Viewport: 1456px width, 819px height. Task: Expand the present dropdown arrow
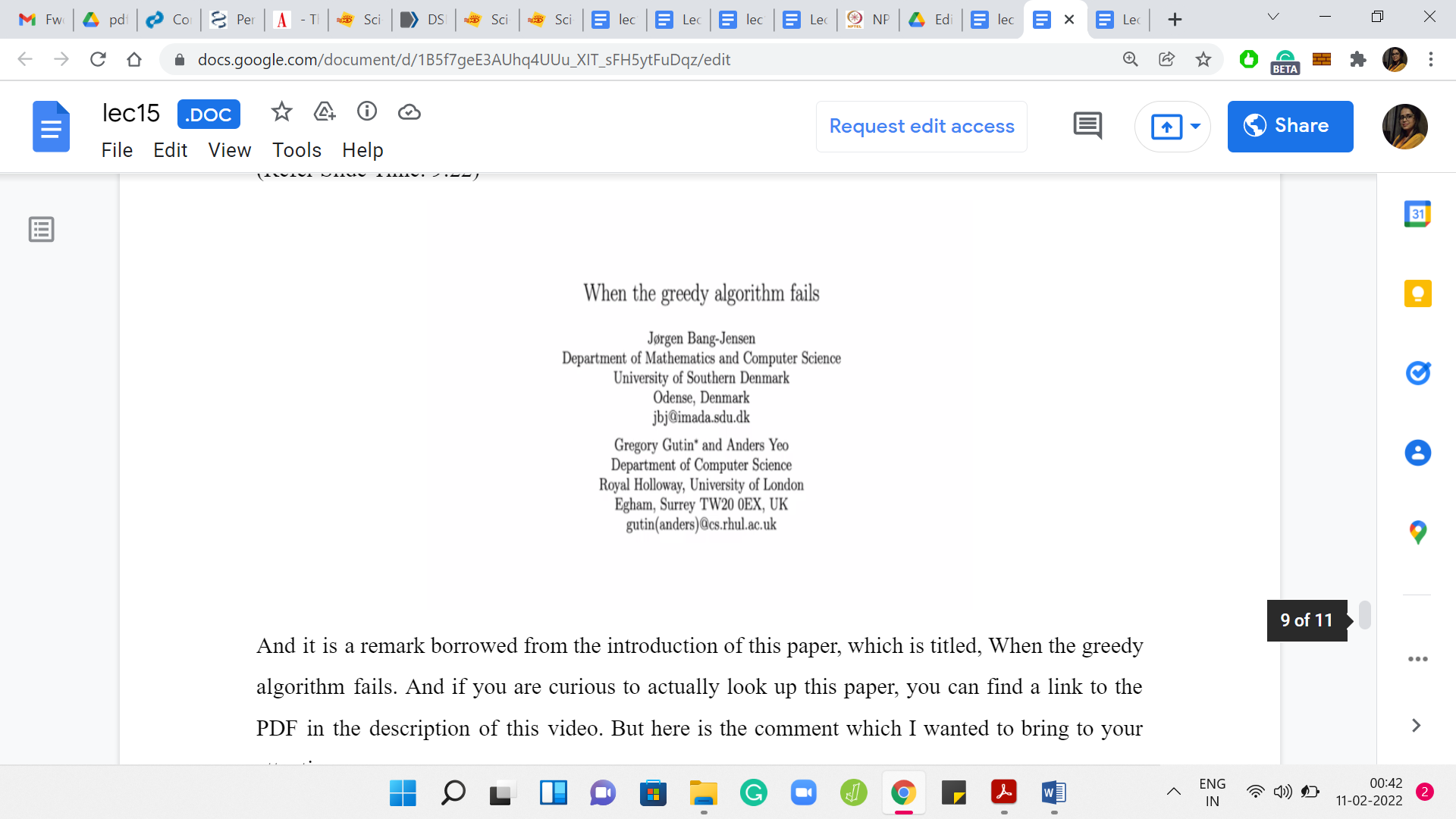point(1196,126)
